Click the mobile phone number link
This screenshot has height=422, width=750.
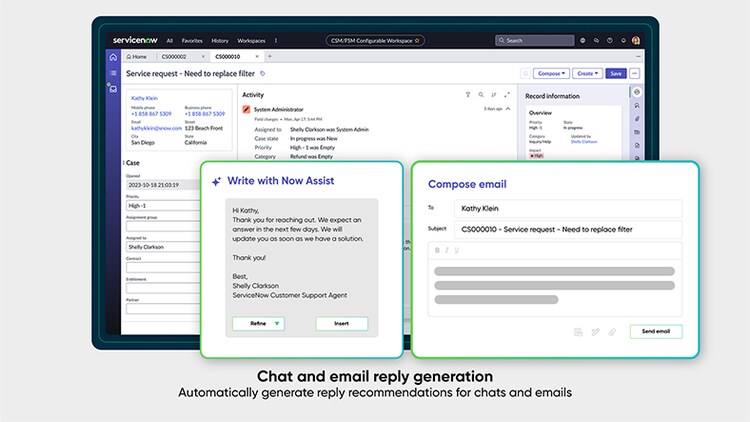pos(151,114)
